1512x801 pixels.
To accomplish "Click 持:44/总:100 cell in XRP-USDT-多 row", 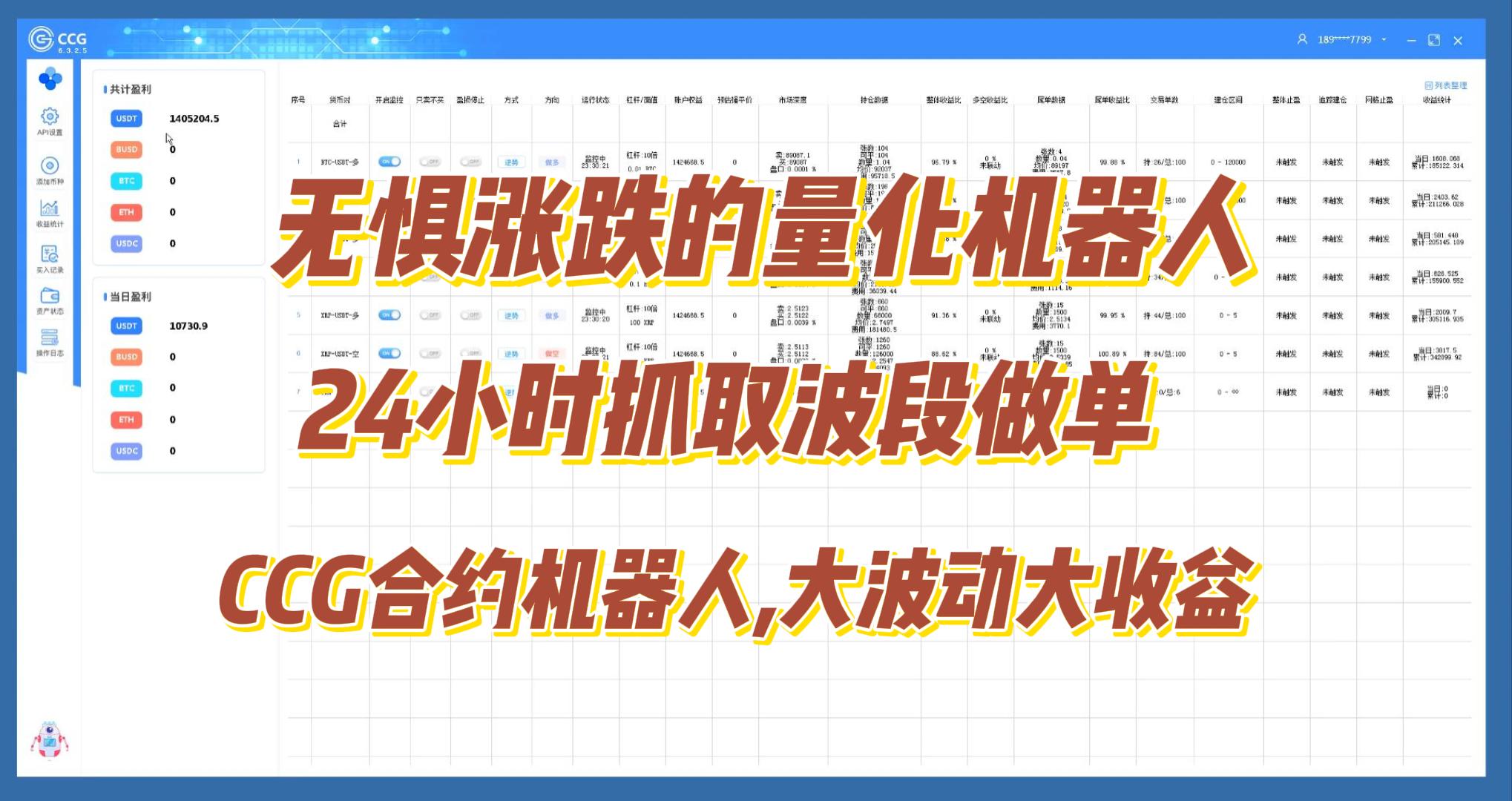I will click(1164, 315).
